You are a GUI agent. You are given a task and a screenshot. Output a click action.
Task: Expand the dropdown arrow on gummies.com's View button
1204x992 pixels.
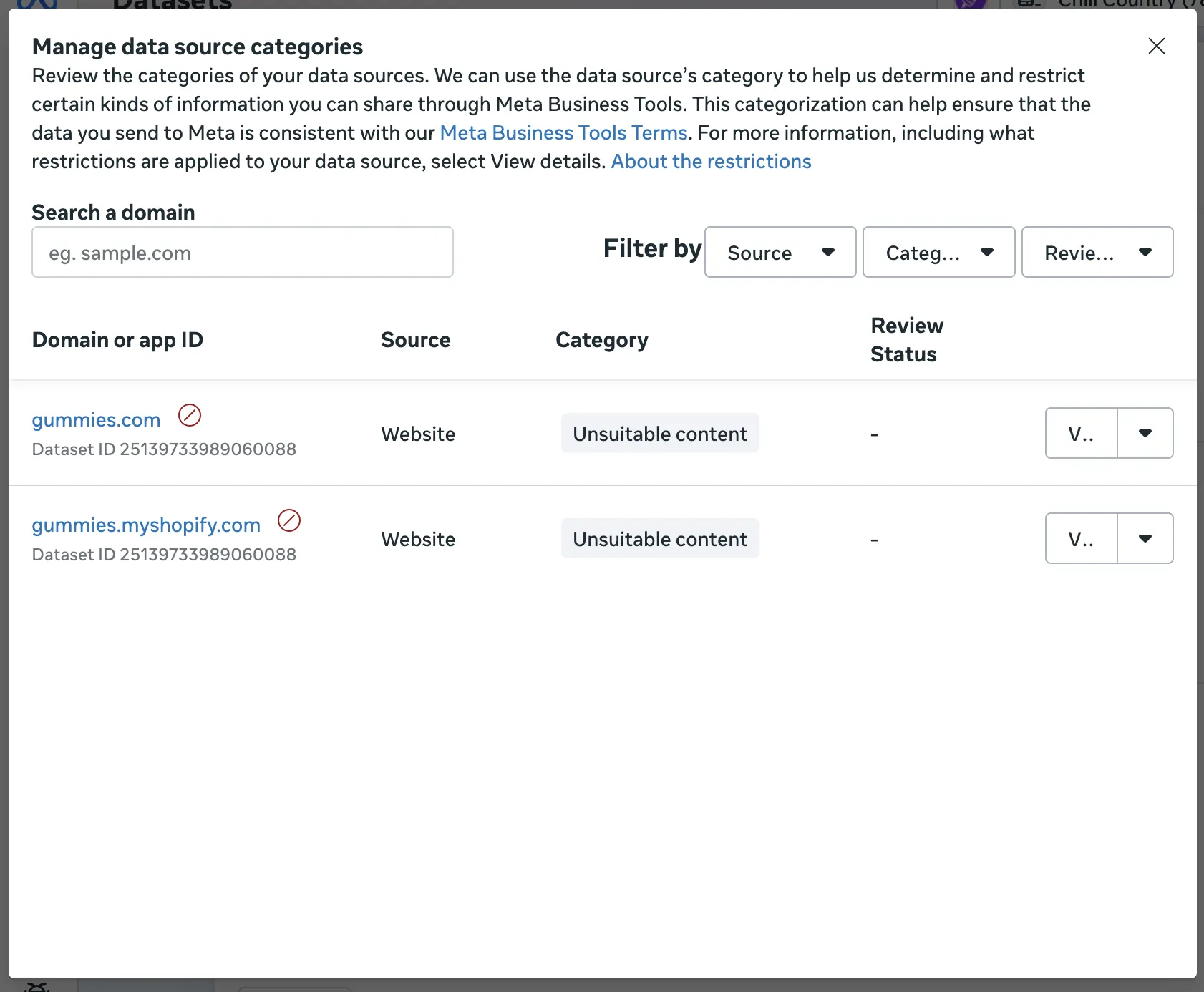pos(1145,433)
